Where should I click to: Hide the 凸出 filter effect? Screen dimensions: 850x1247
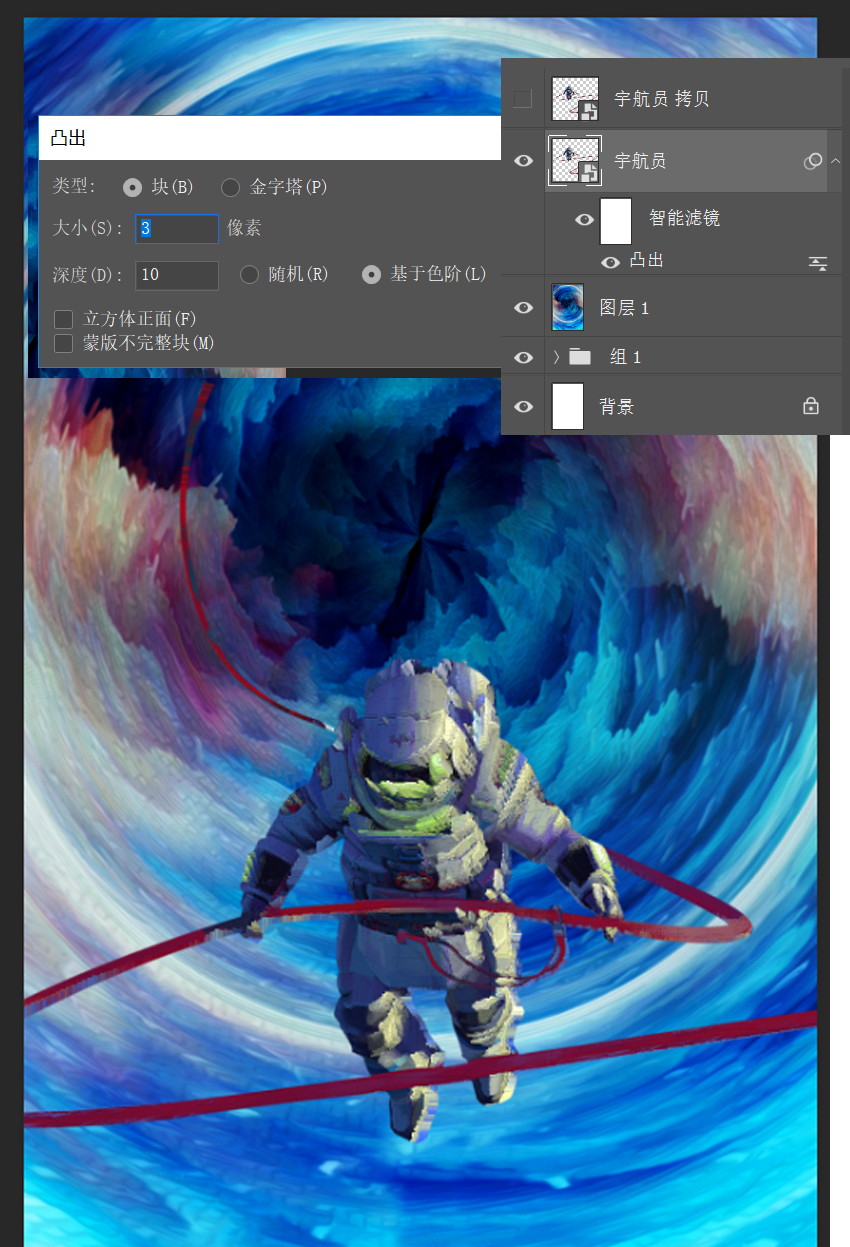610,262
